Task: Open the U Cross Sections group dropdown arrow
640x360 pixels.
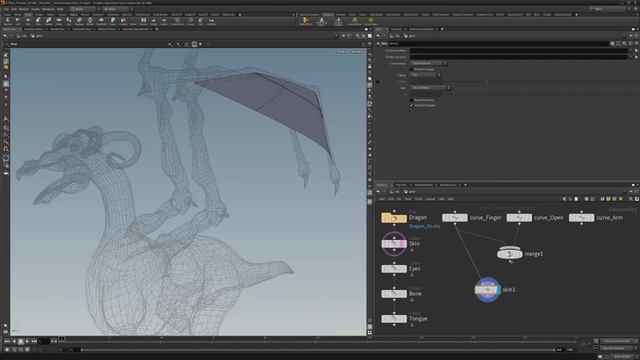Action: point(631,51)
